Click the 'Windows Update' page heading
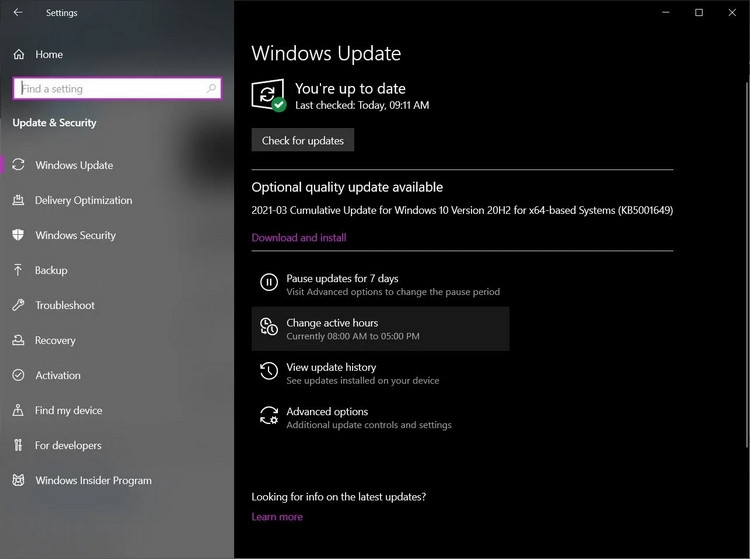The height and width of the screenshot is (559, 750). 326,53
